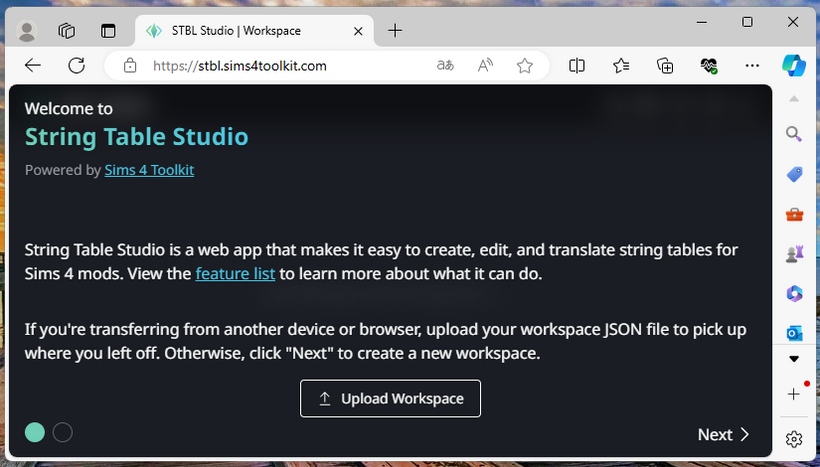The width and height of the screenshot is (820, 467).
Task: Expand the sidebar down arrow
Action: [x=794, y=358]
